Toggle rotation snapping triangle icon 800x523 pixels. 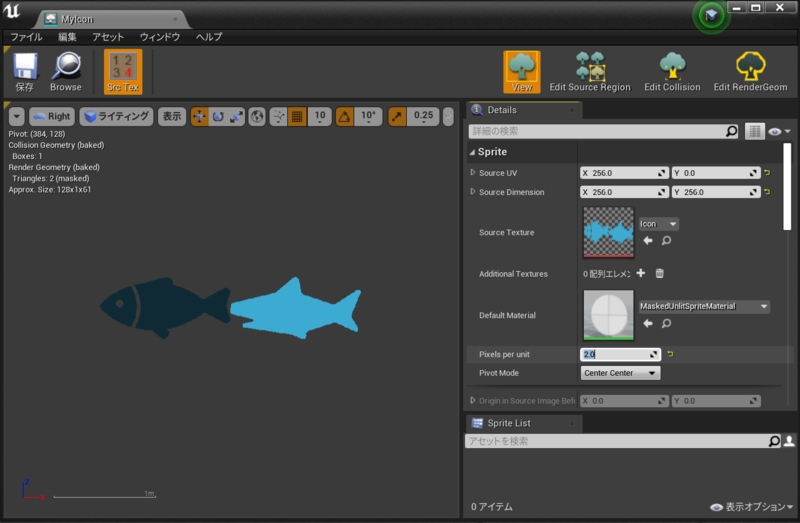click(x=344, y=116)
